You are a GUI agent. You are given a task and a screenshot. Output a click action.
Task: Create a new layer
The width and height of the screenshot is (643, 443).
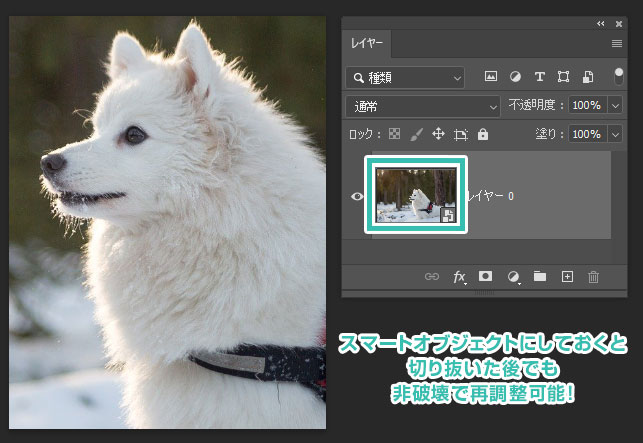[567, 277]
